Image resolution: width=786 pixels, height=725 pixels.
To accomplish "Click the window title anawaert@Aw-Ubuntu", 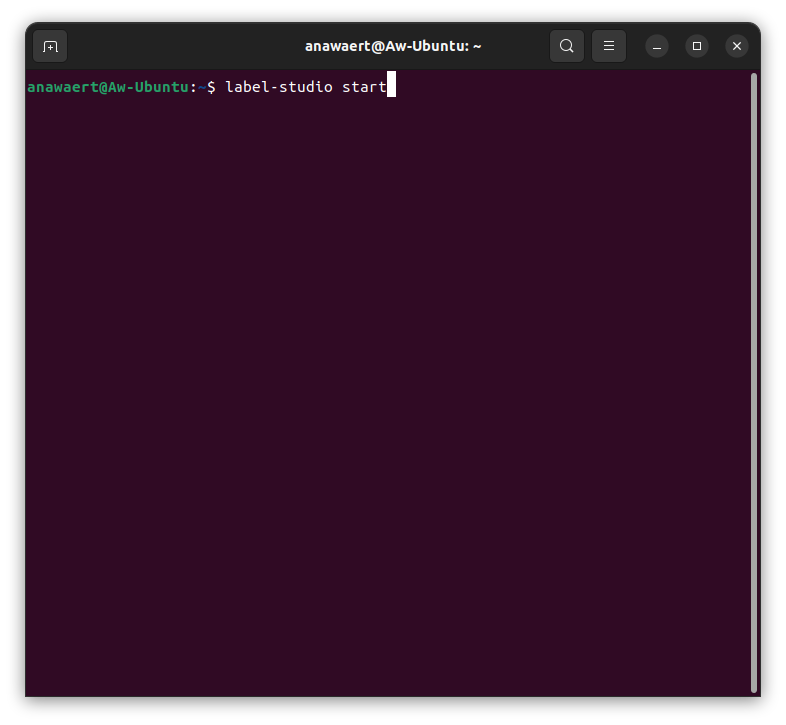I will (x=393, y=46).
